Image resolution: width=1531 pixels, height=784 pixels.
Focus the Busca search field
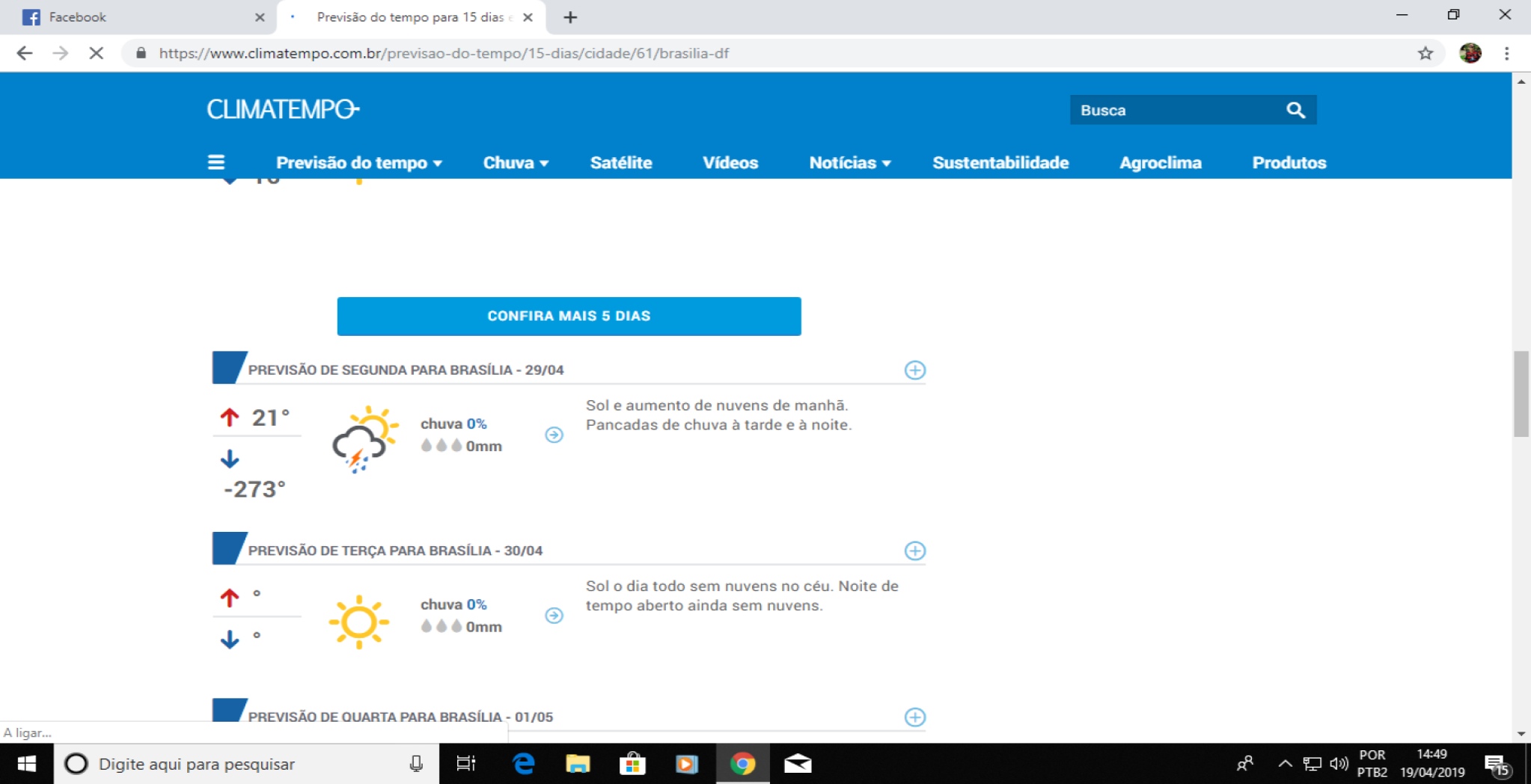click(1178, 110)
